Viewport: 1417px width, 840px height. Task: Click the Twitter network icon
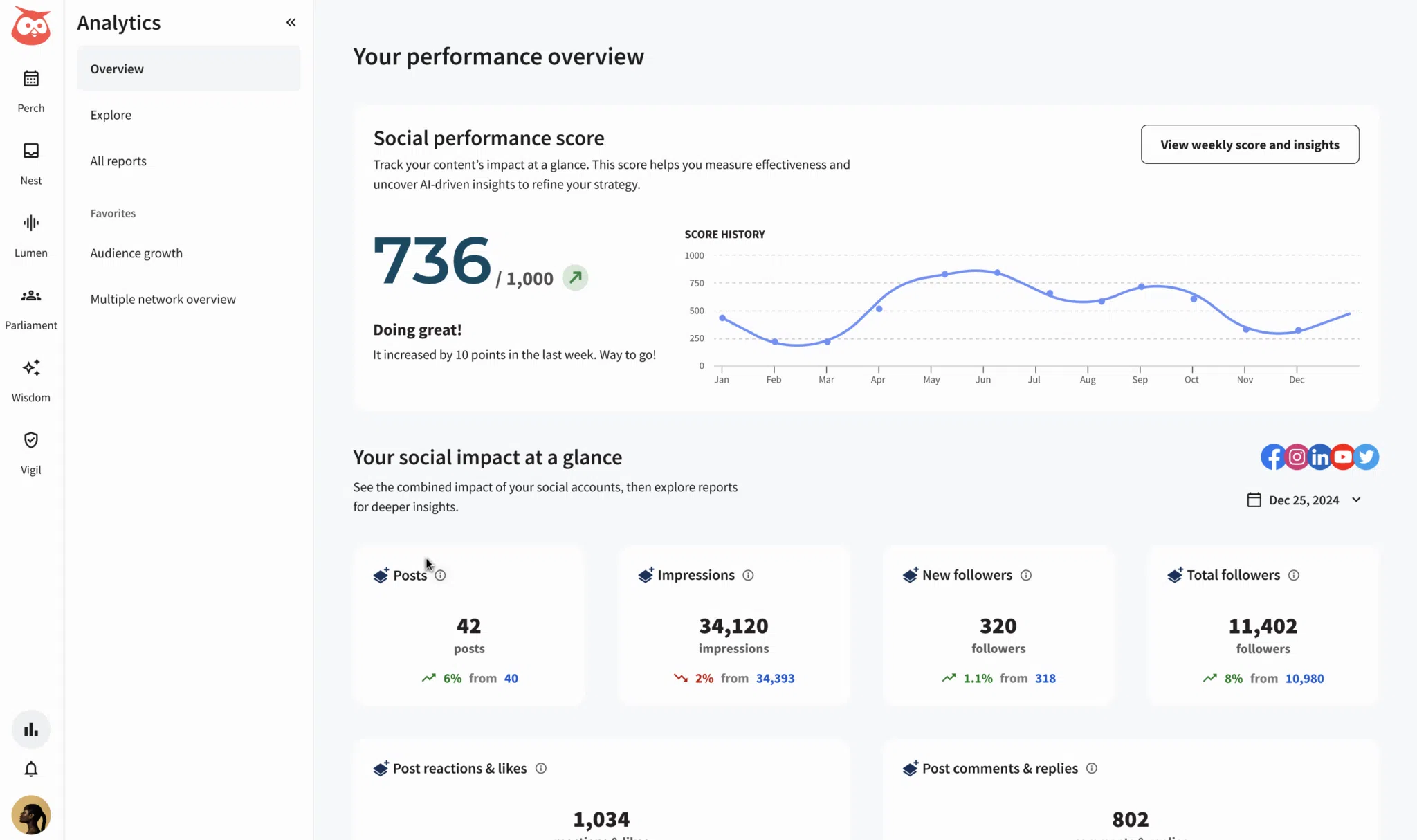(x=1366, y=457)
